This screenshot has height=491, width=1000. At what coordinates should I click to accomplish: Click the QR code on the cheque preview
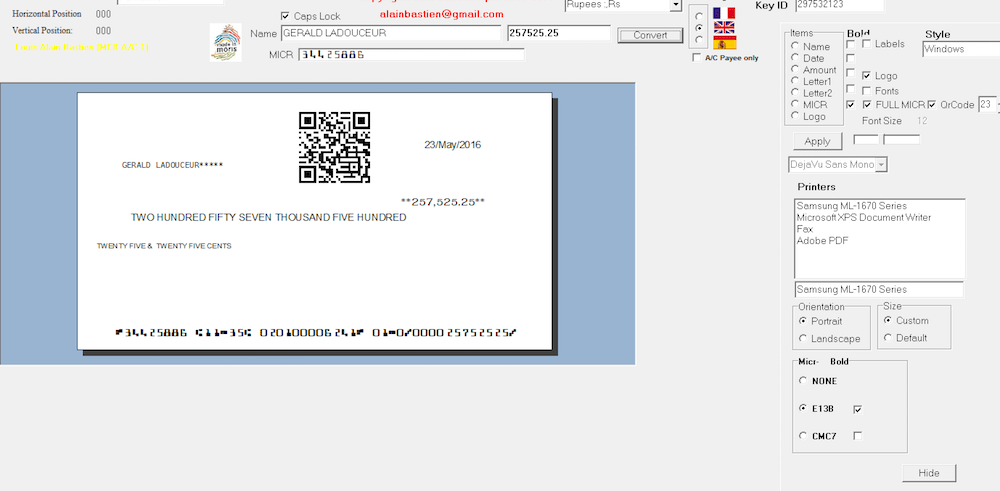click(335, 147)
